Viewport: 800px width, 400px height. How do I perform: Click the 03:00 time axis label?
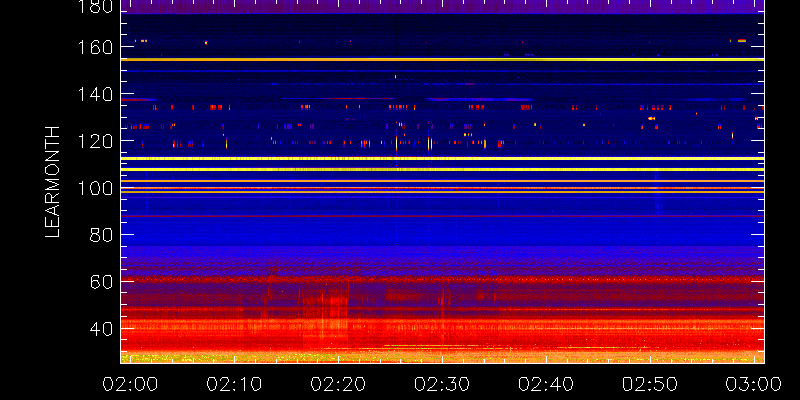pyautogui.click(x=754, y=384)
